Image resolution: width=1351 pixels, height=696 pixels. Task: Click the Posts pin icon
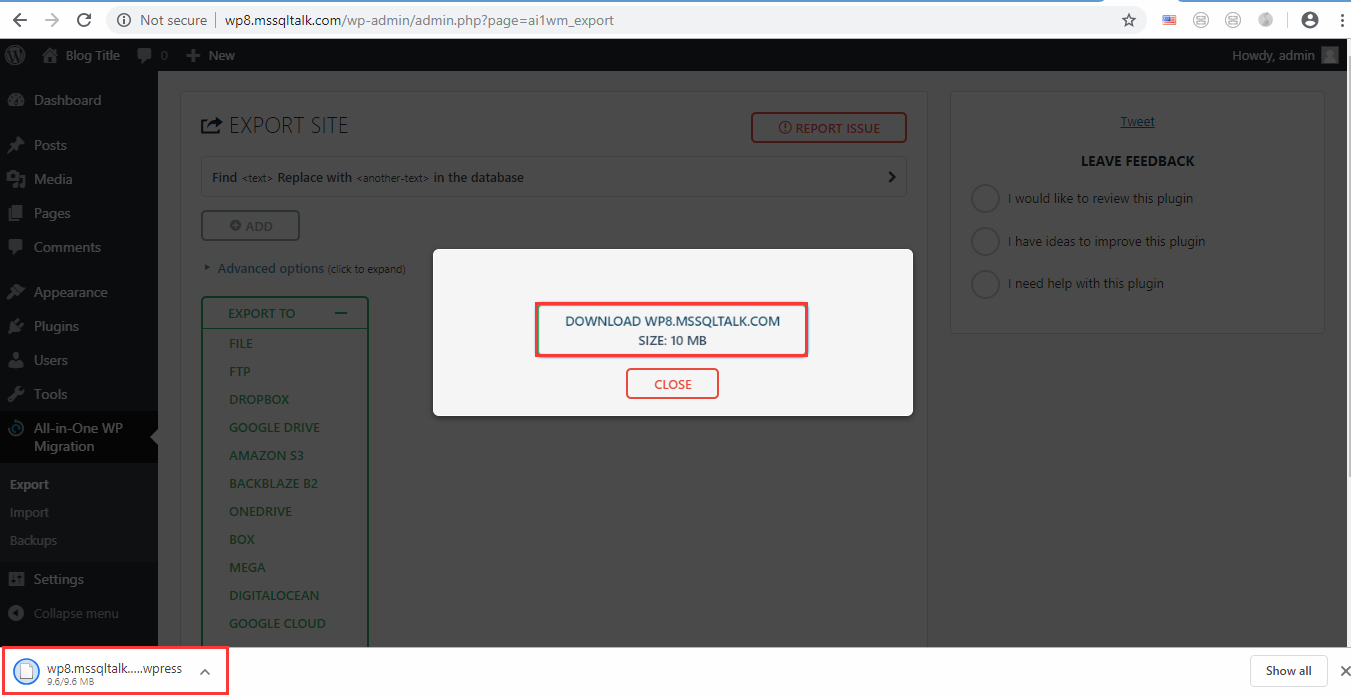[x=15, y=145]
